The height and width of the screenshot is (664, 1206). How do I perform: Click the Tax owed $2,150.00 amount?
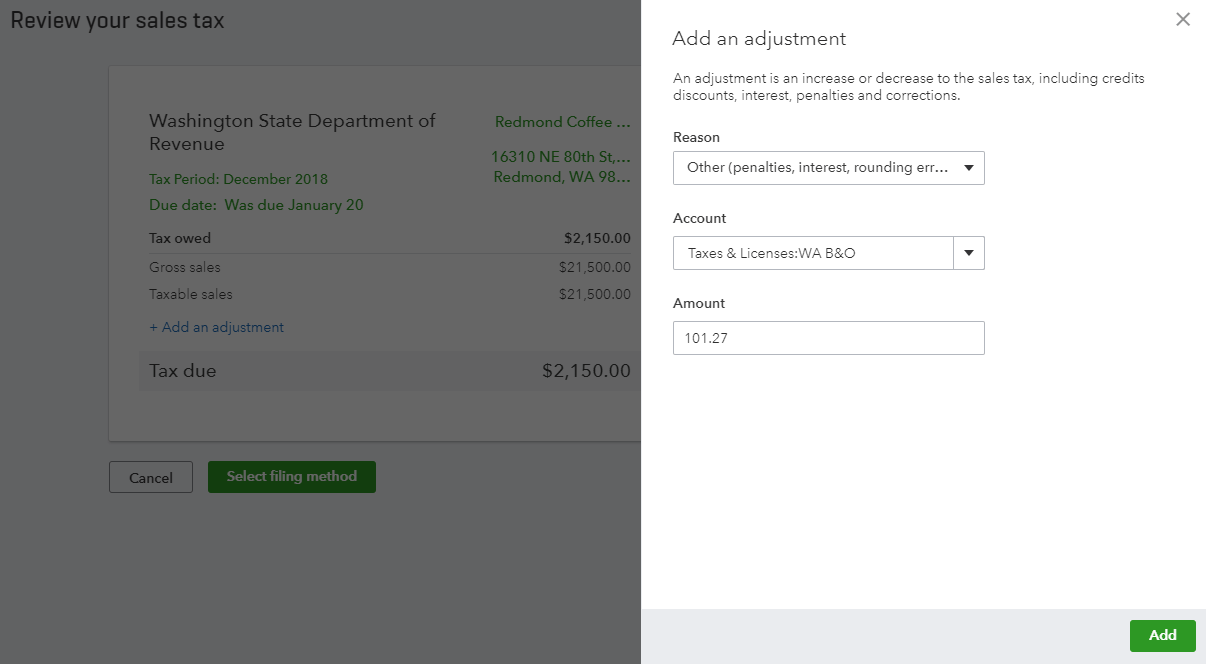597,238
